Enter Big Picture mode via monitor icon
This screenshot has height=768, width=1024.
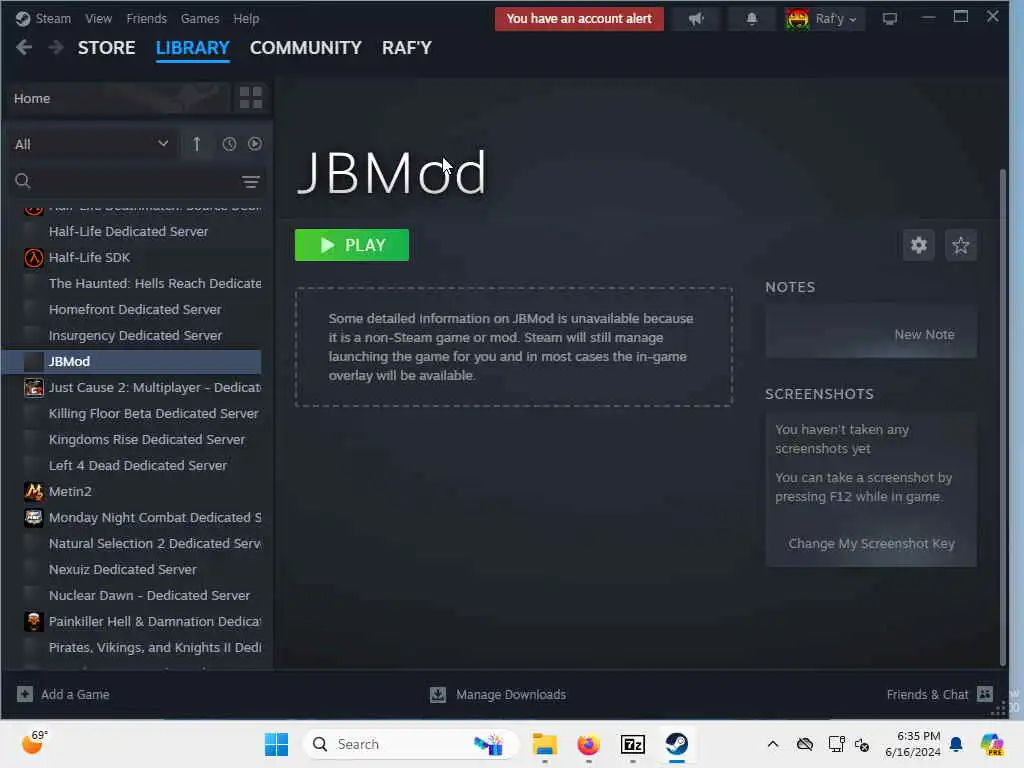889,19
